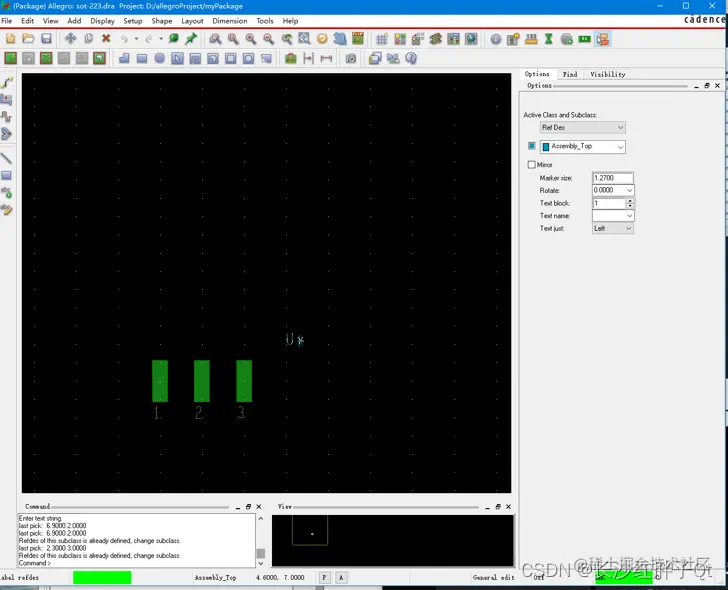728x590 pixels.
Task: Click the green pushpin icon
Action: click(x=191, y=39)
